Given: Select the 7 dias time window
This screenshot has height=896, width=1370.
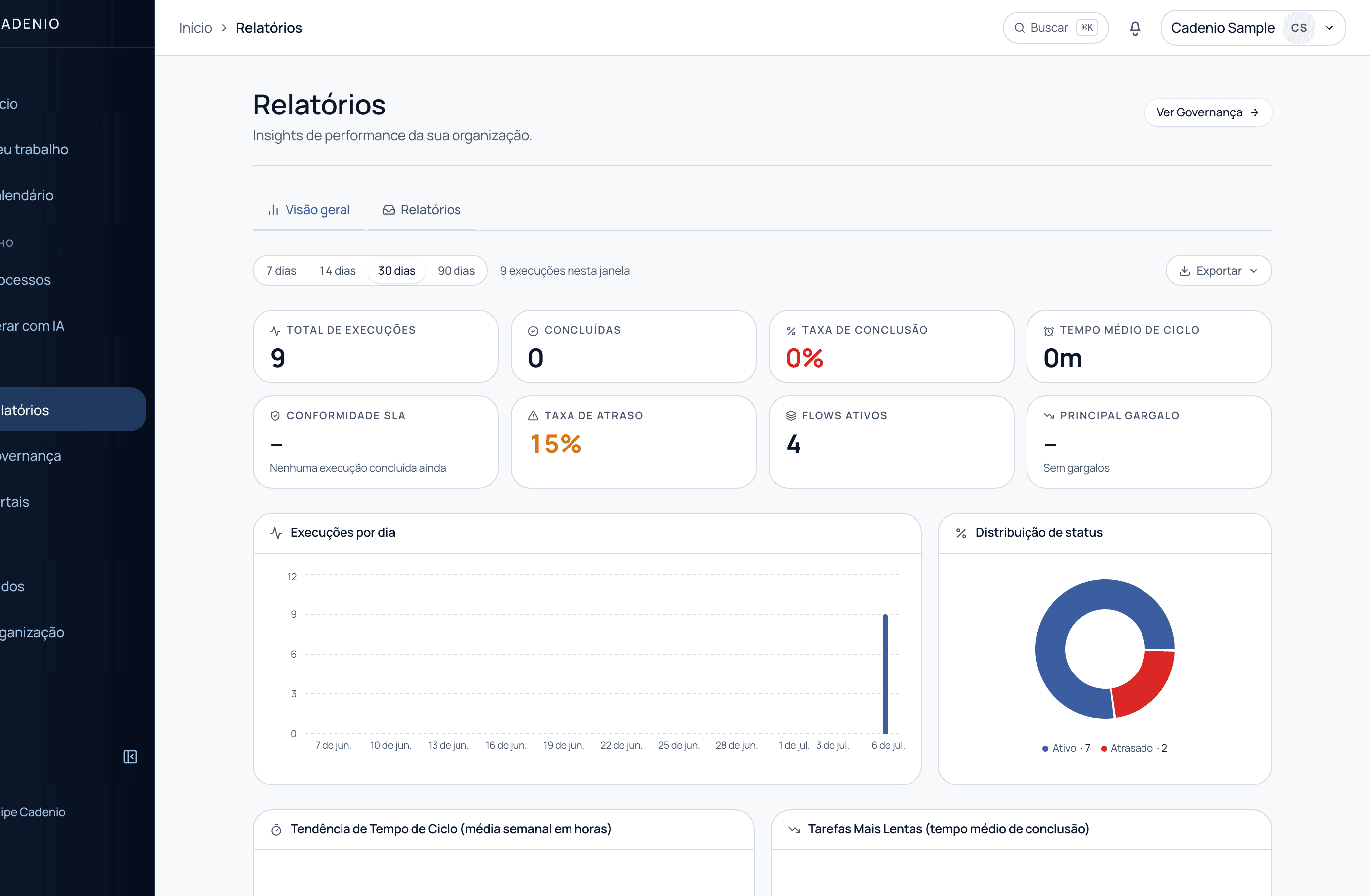Looking at the screenshot, I should pos(281,271).
